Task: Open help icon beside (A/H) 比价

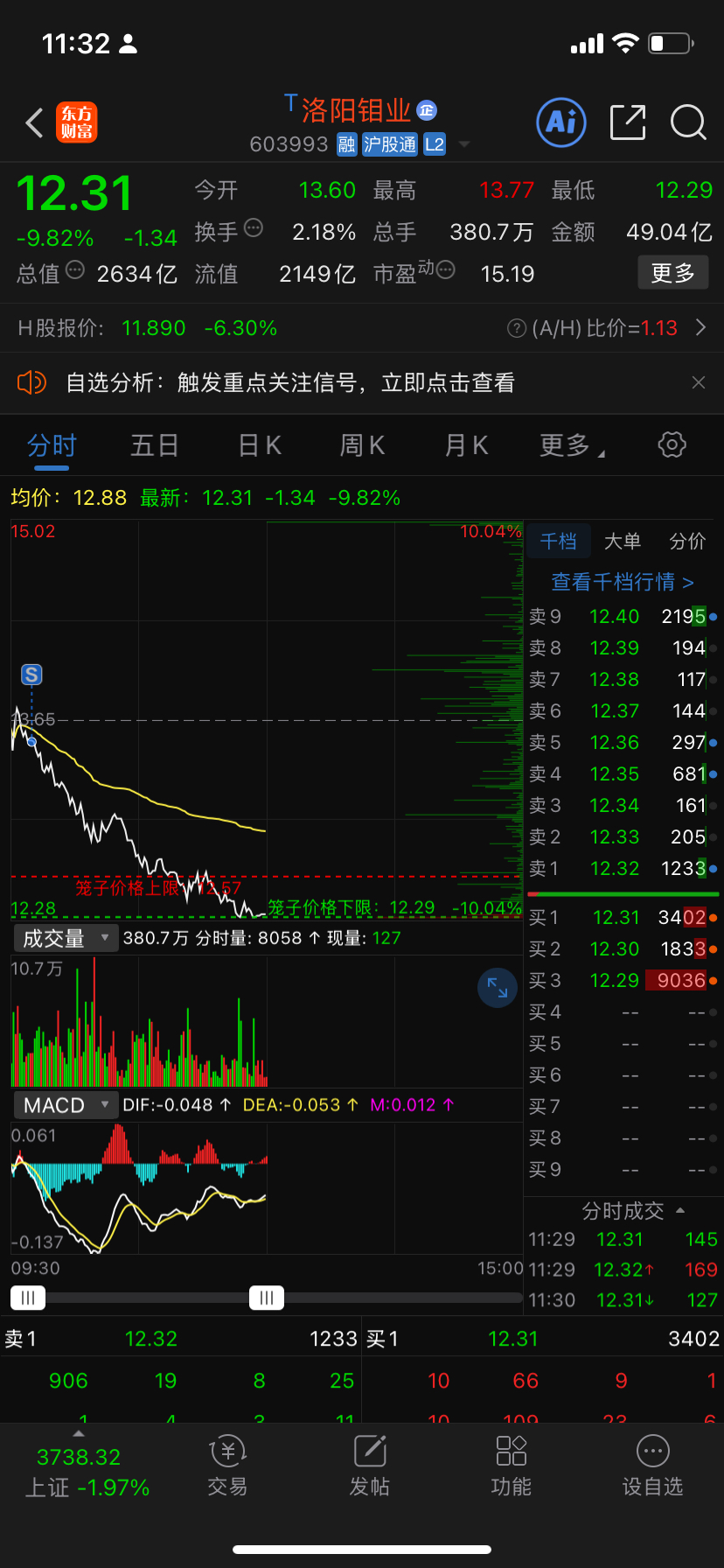Action: tap(516, 328)
